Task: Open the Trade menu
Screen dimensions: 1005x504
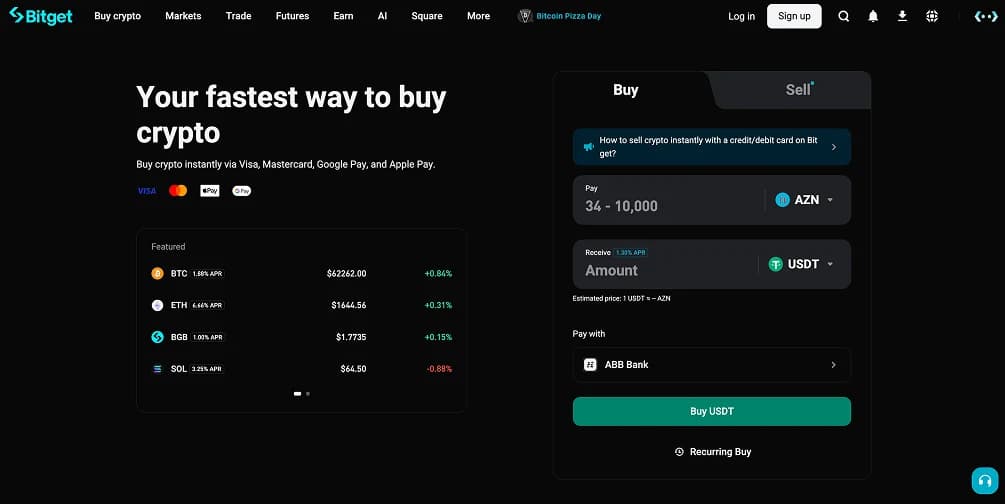Action: [x=238, y=16]
